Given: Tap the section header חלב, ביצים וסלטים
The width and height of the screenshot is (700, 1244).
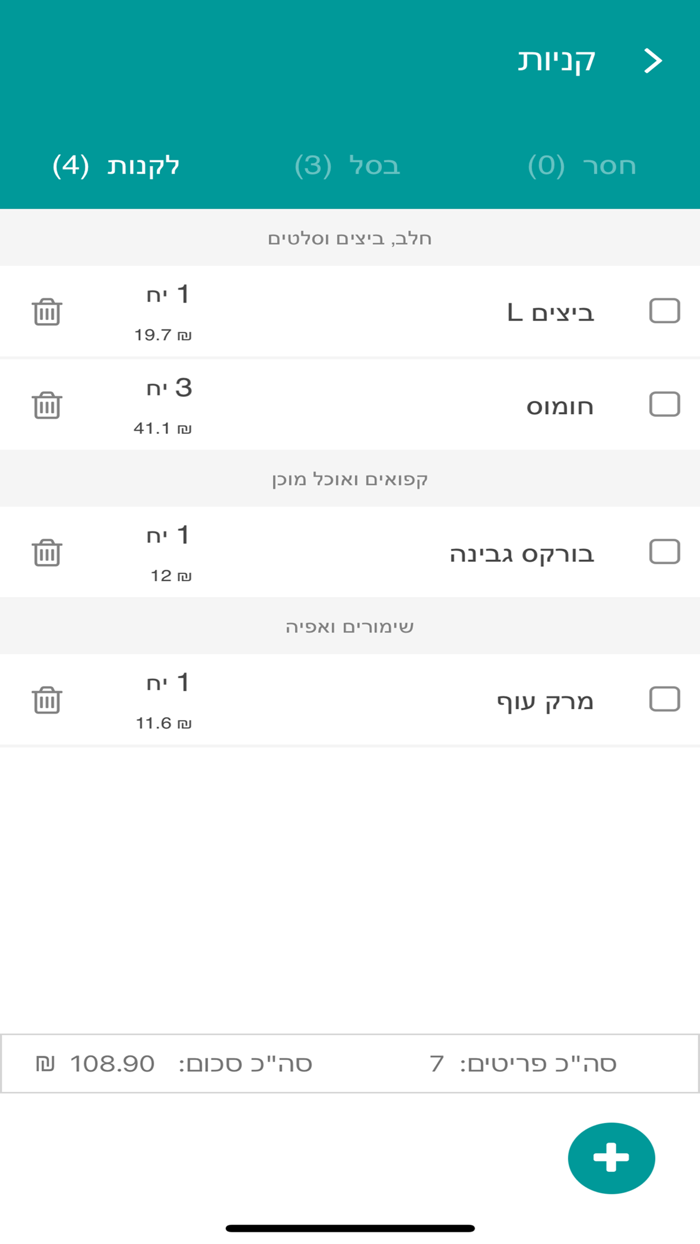Looking at the screenshot, I should click(350, 237).
